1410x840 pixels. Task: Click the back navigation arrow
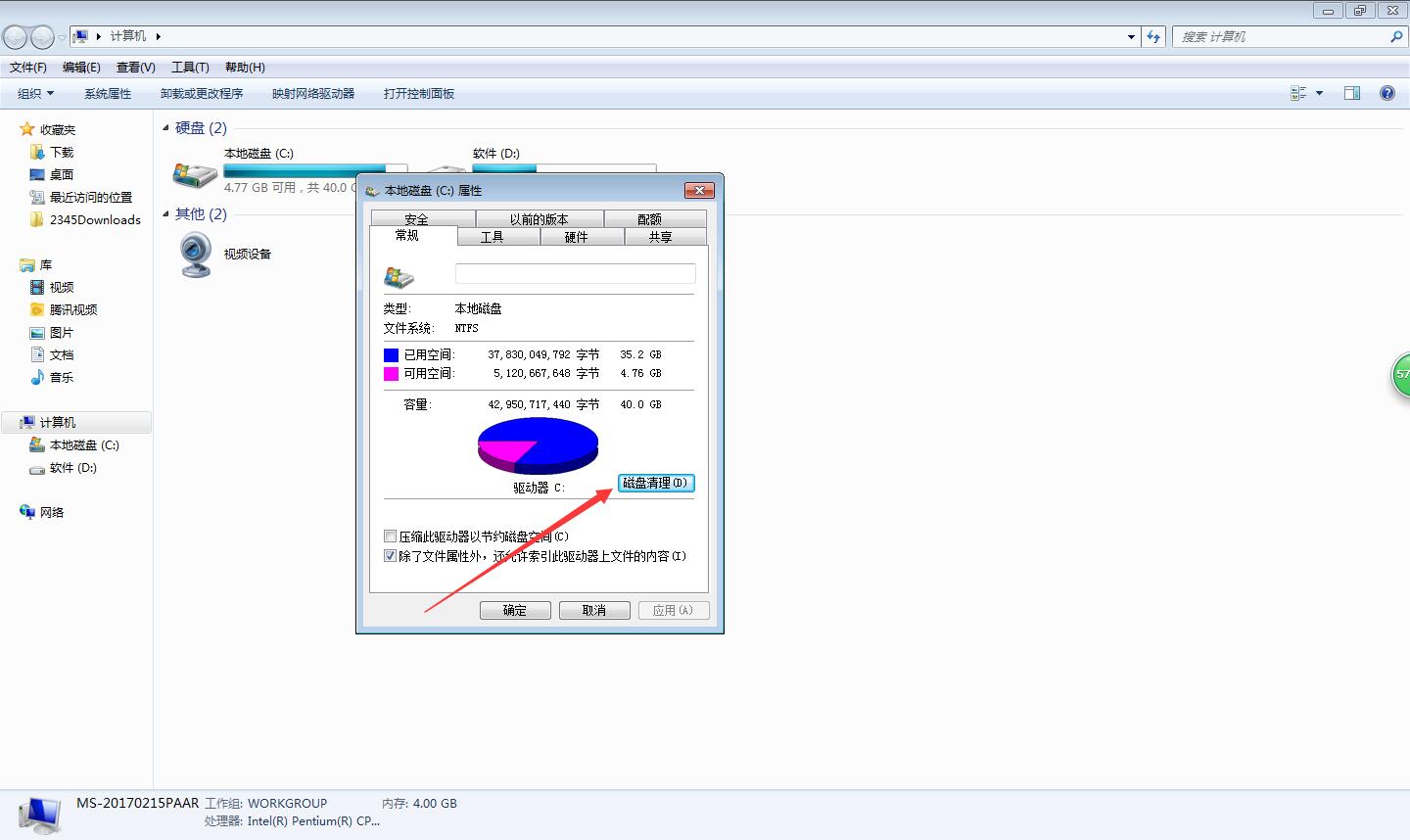[x=15, y=37]
